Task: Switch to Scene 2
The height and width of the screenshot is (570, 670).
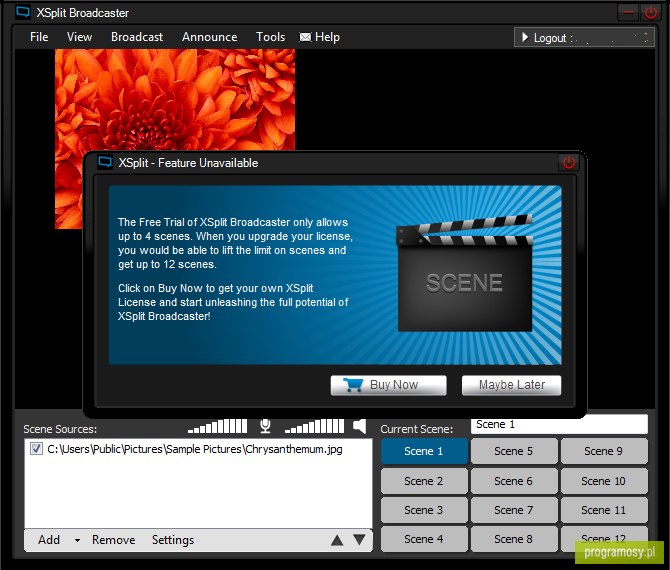Action: click(424, 481)
